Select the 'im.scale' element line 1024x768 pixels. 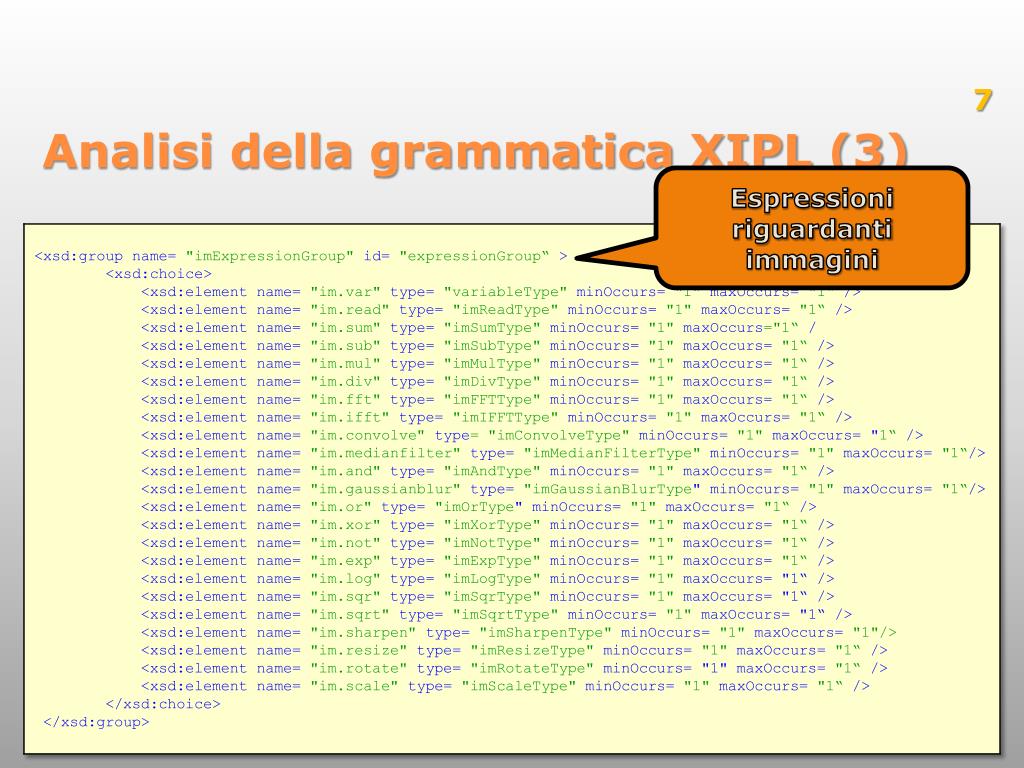505,686
